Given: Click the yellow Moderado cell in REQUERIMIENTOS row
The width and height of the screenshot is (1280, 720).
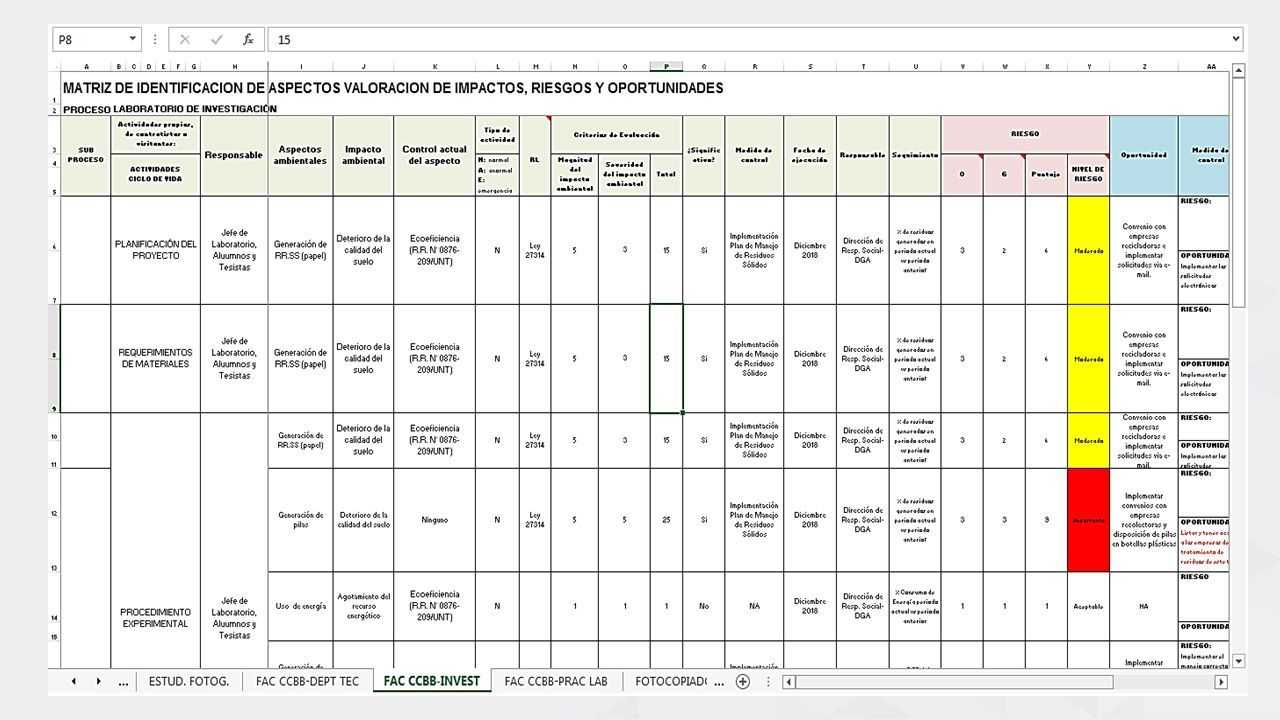Looking at the screenshot, I should 1088,358.
